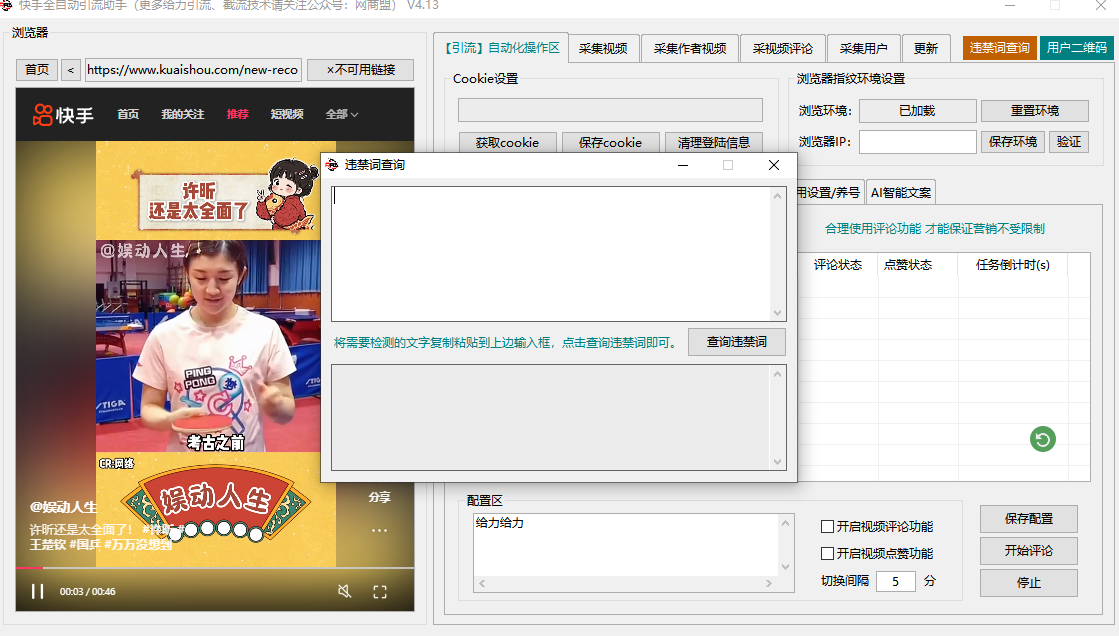Image resolution: width=1119 pixels, height=636 pixels.
Task: Switch to the AI智能文案 tab
Action: (x=901, y=193)
